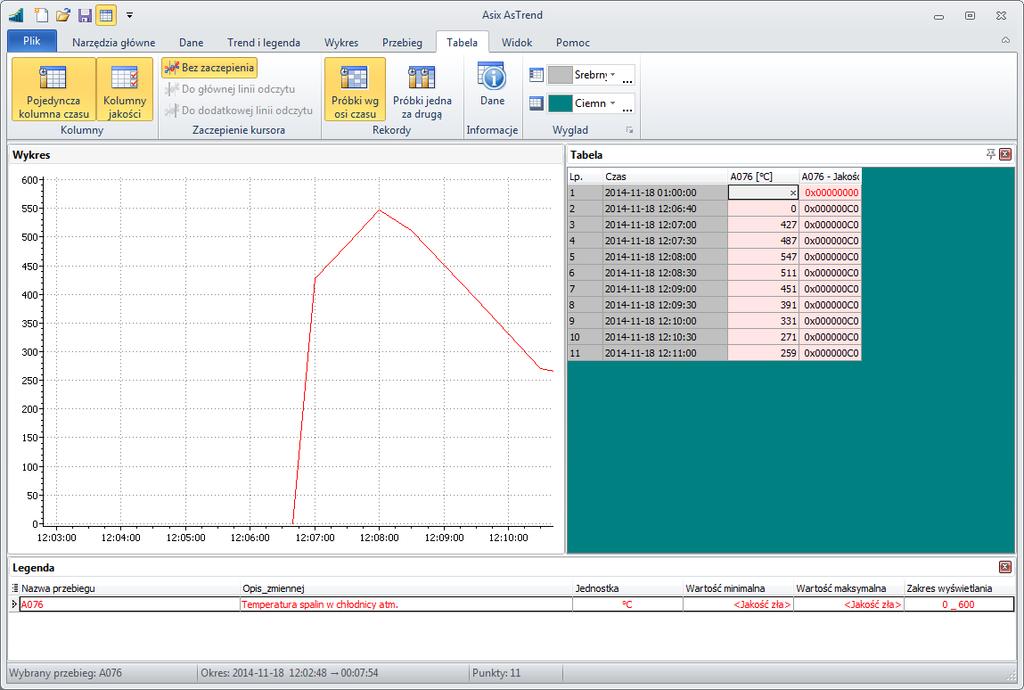Viewport: 1024px width, 690px height.
Task: Select Do głównej linii odczytu
Action: pos(230,89)
